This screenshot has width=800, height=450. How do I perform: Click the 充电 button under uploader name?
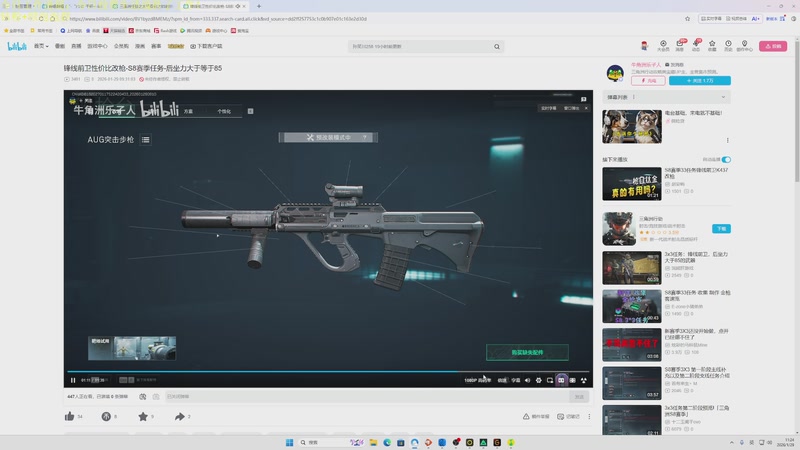tap(648, 81)
